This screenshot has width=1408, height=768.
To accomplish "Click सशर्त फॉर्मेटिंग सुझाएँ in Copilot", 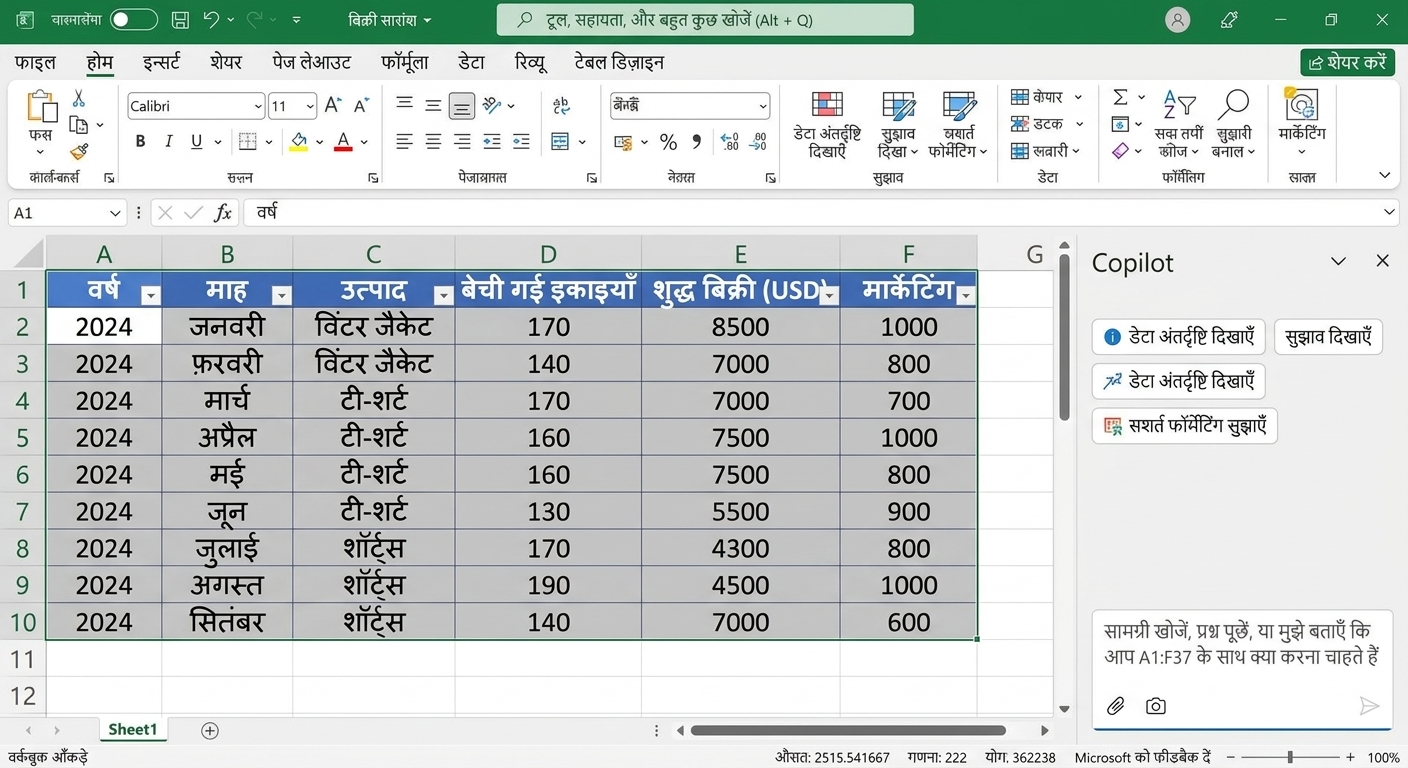I will (1185, 426).
